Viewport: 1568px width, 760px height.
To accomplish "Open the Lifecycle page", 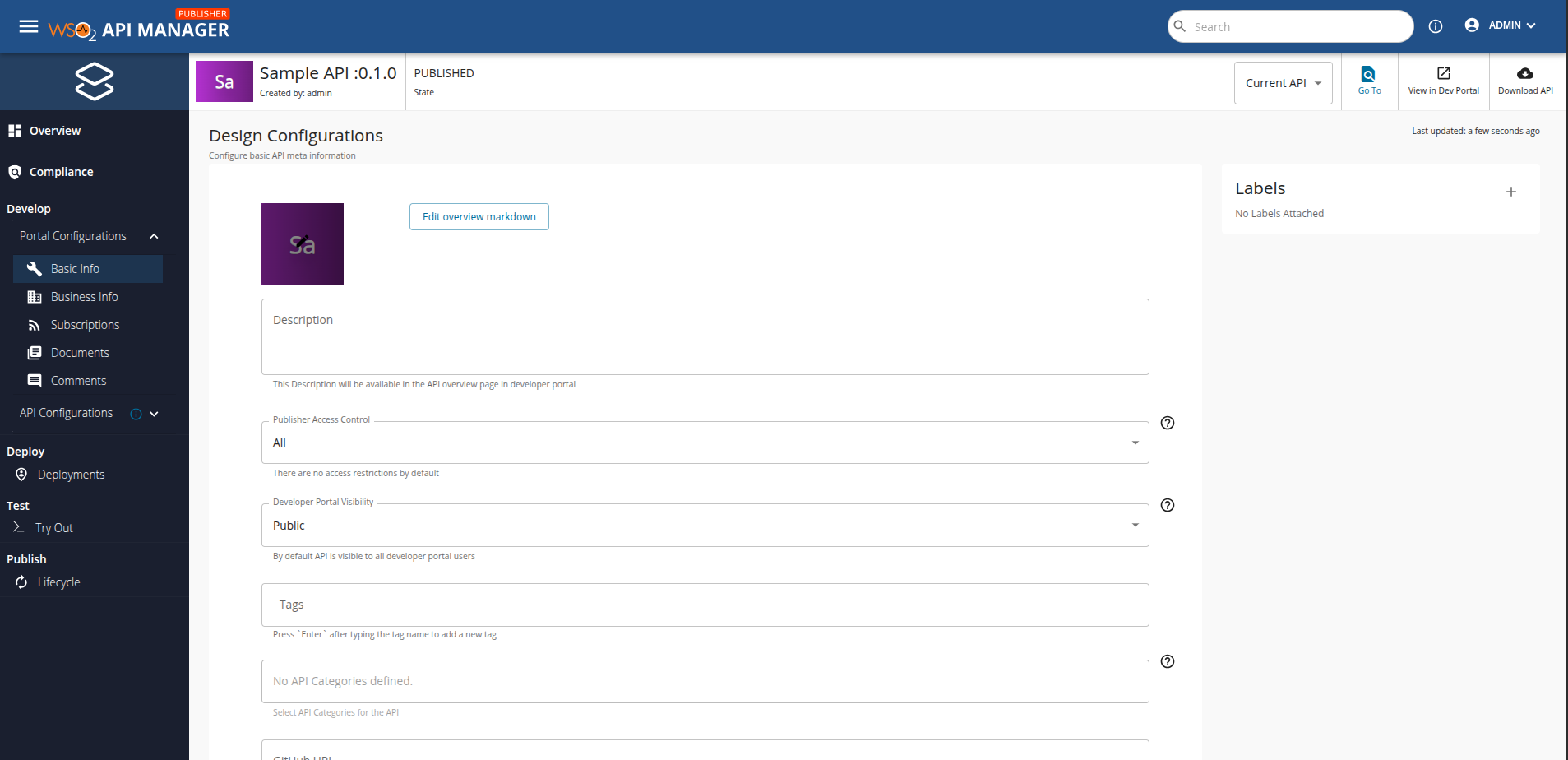I will tap(58, 582).
